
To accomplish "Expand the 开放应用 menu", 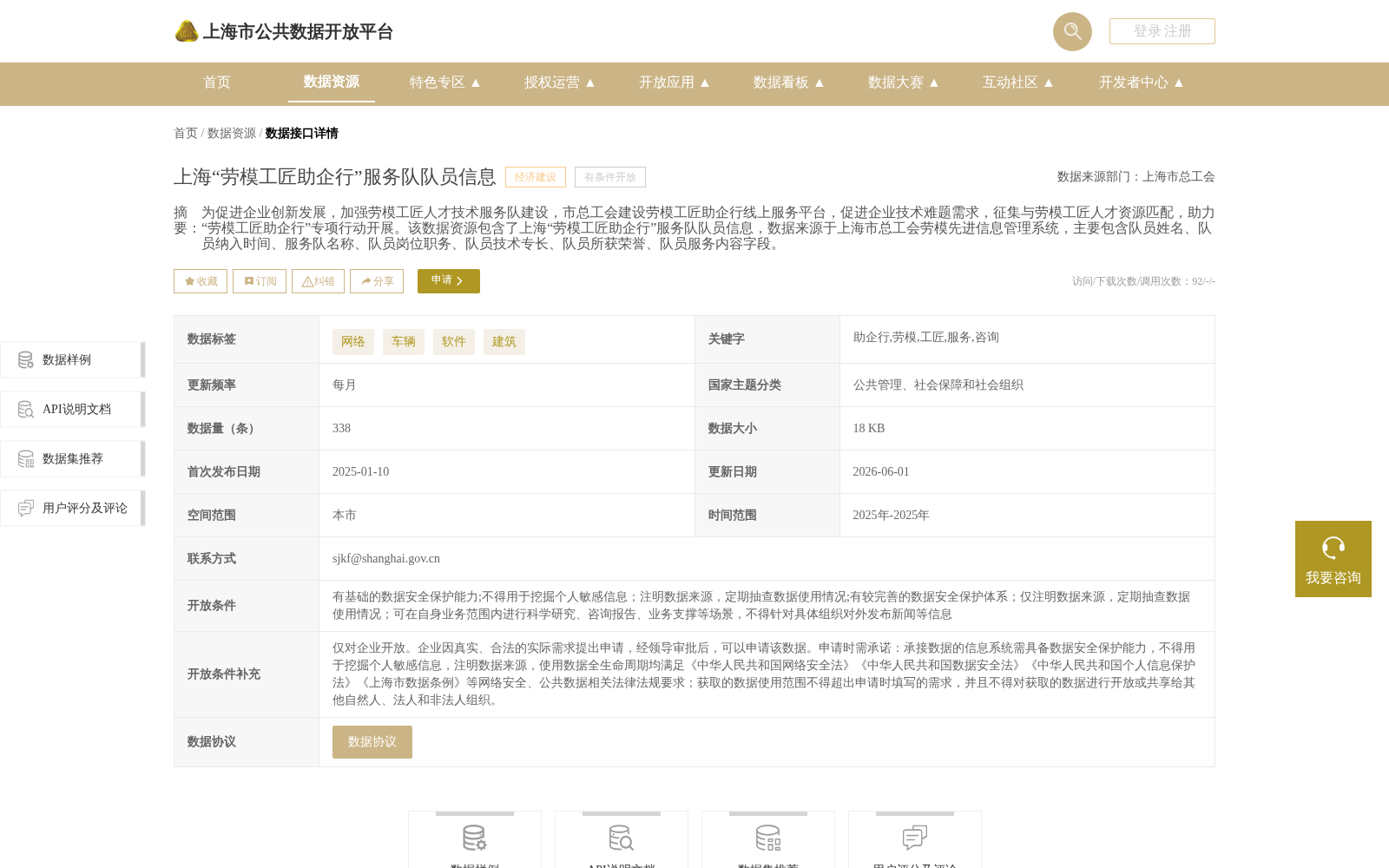I will point(675,82).
